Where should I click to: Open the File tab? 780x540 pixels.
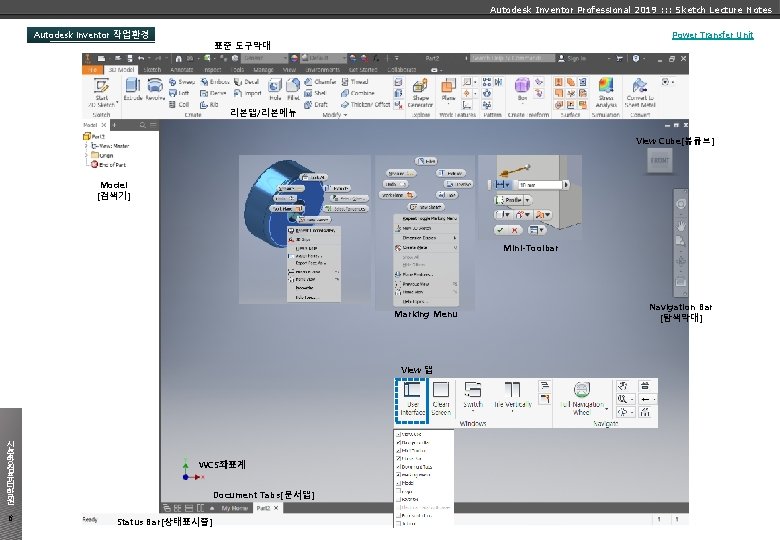pos(93,70)
